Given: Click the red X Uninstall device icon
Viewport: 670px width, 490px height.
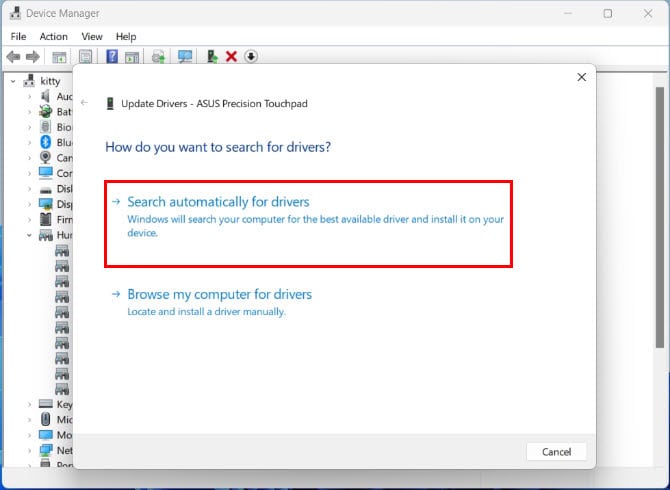Looking at the screenshot, I should (231, 56).
